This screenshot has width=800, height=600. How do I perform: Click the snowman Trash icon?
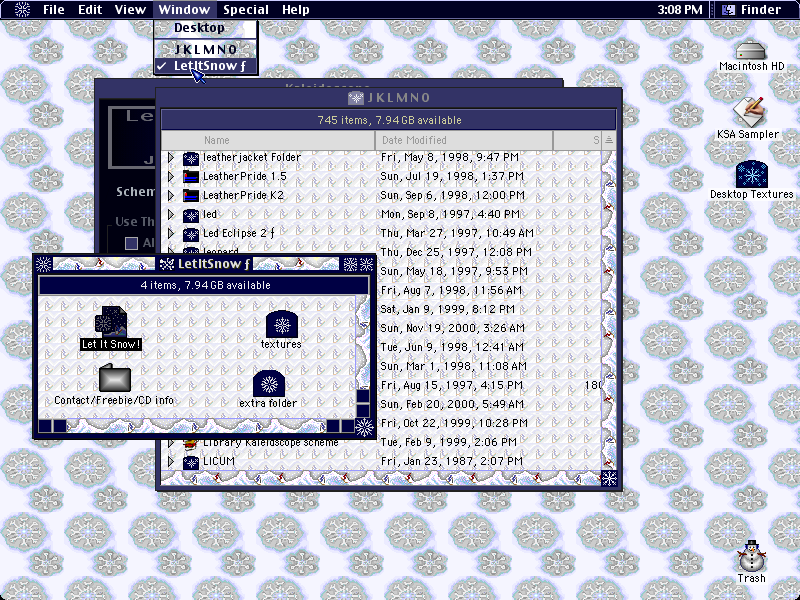click(x=752, y=556)
